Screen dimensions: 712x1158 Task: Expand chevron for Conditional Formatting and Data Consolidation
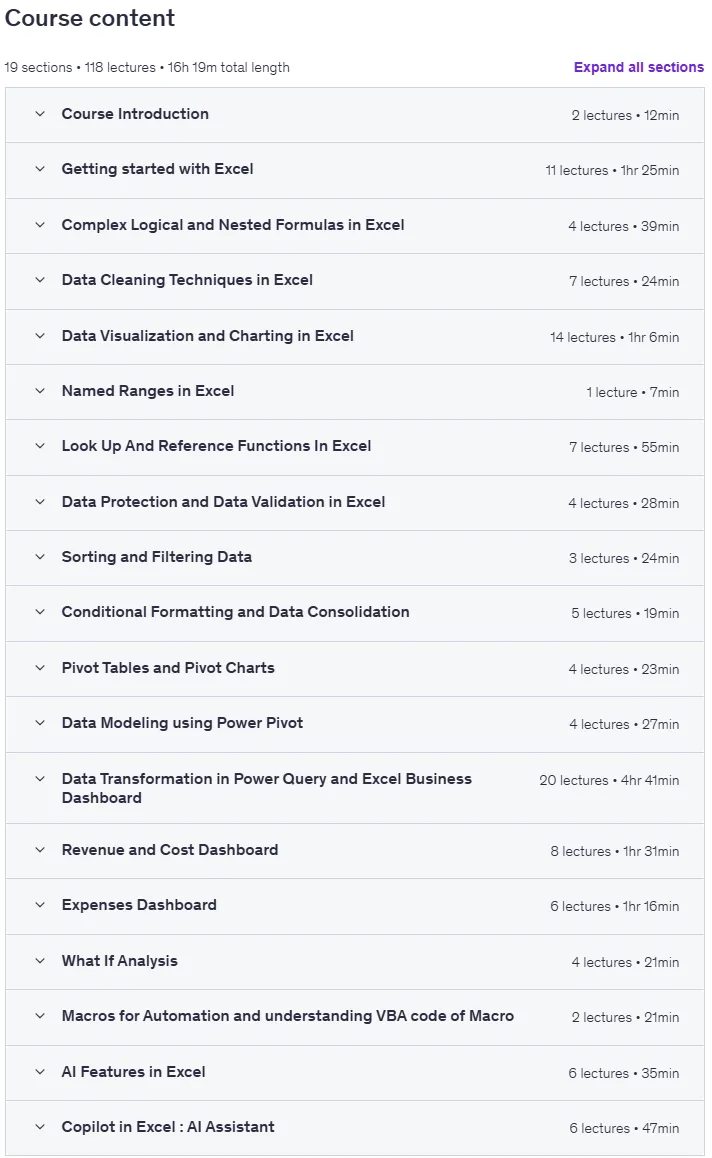[40, 612]
